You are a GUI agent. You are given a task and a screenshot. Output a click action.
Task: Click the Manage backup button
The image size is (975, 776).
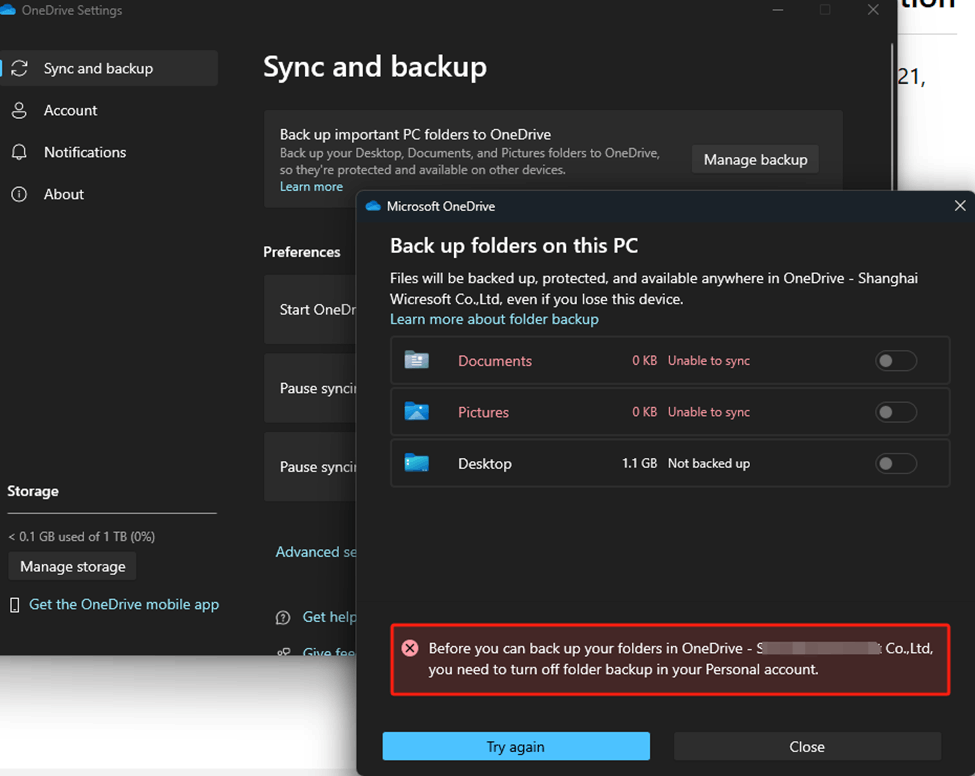(755, 159)
